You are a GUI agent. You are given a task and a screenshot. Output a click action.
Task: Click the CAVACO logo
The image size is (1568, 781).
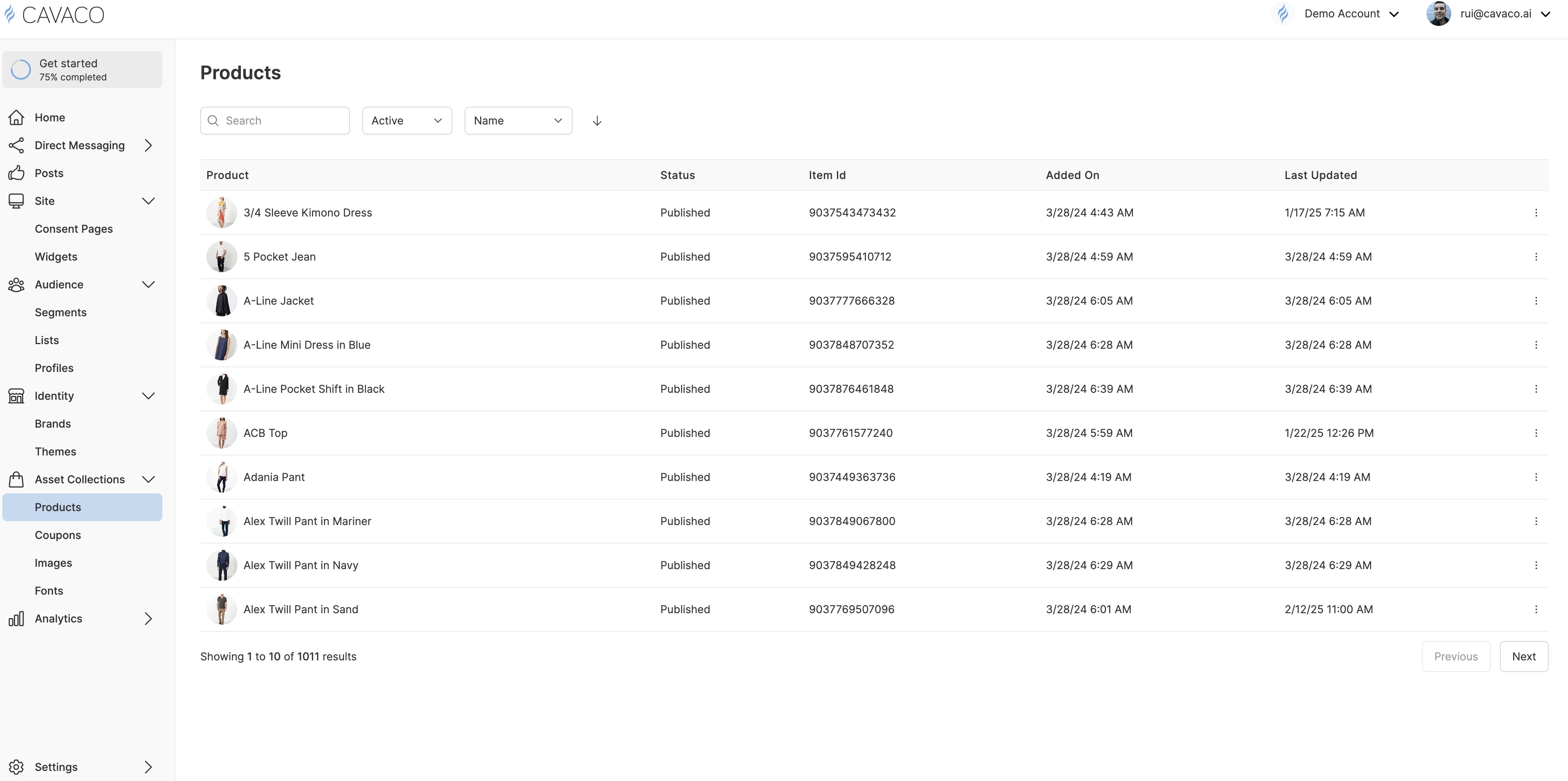tap(55, 15)
